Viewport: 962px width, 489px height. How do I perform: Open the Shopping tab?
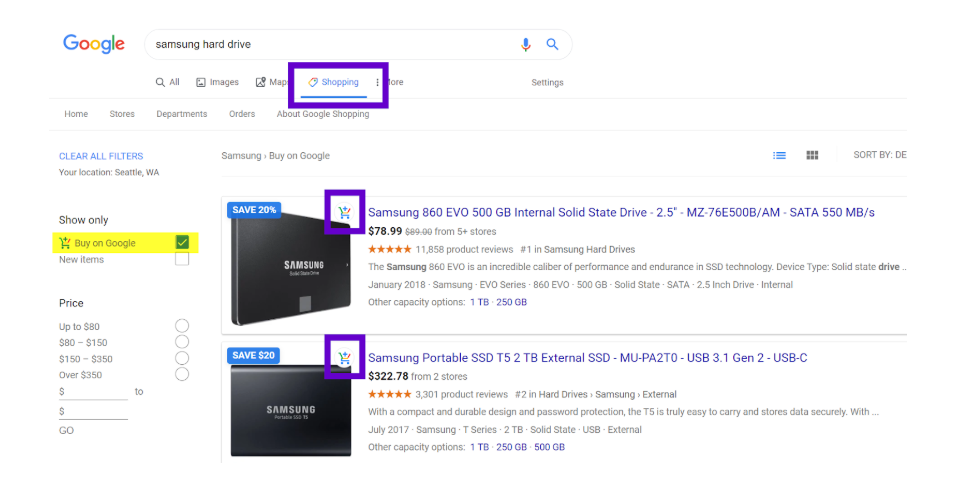pyautogui.click(x=334, y=82)
